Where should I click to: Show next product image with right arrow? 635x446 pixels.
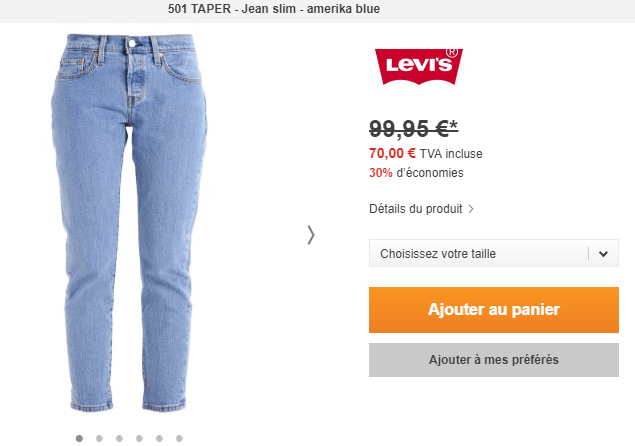[x=311, y=235]
